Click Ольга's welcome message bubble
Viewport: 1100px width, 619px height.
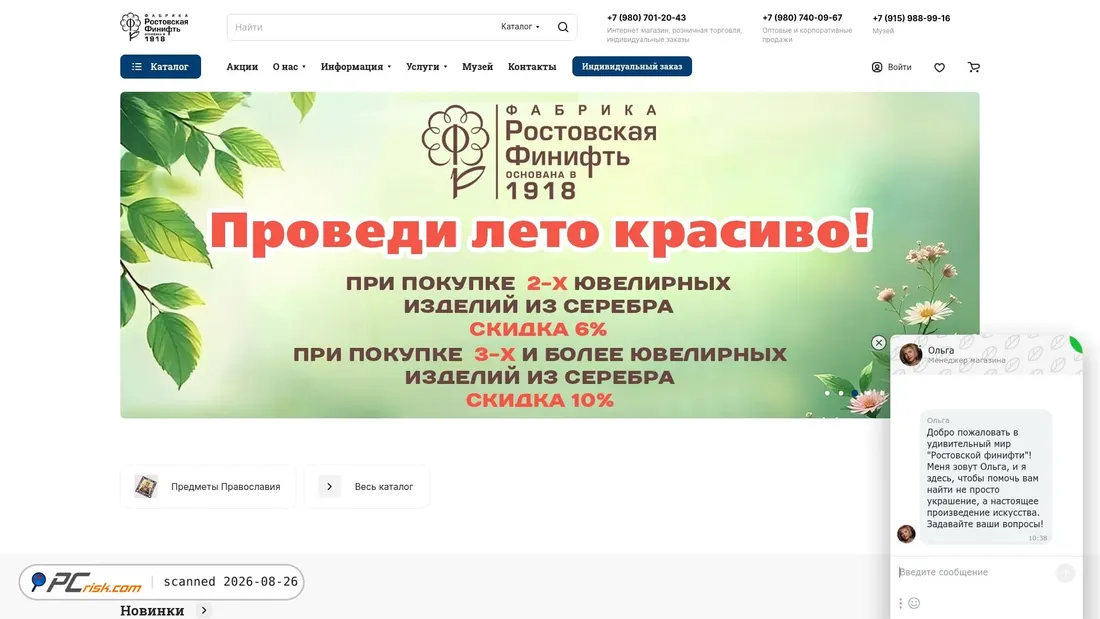(x=986, y=478)
